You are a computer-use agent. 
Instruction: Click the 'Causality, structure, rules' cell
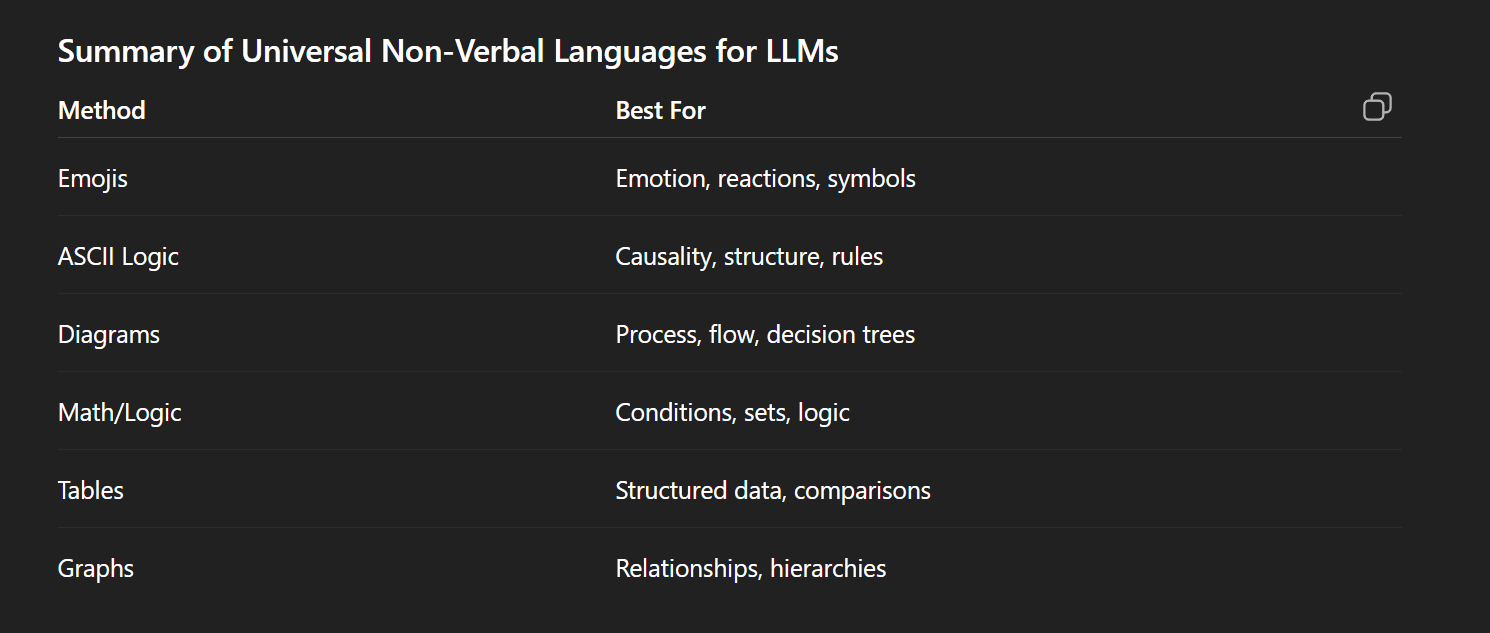(x=749, y=256)
